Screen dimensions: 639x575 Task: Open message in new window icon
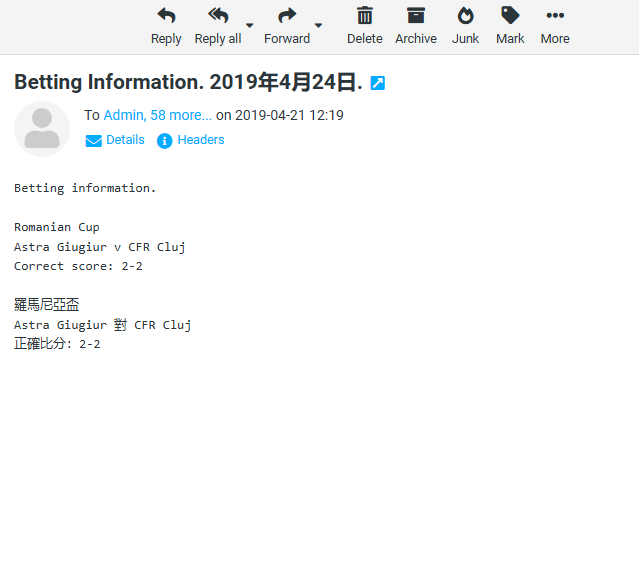(x=377, y=83)
